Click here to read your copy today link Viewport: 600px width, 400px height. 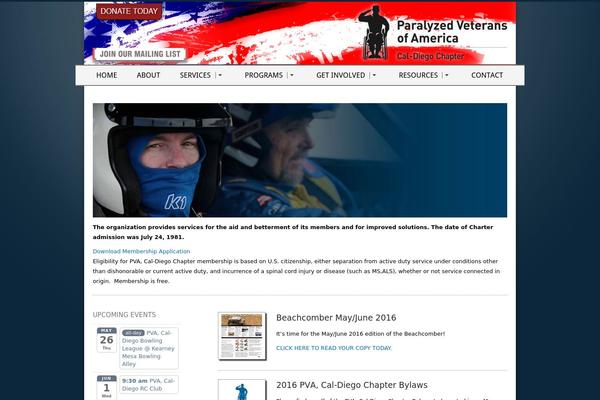pos(334,348)
